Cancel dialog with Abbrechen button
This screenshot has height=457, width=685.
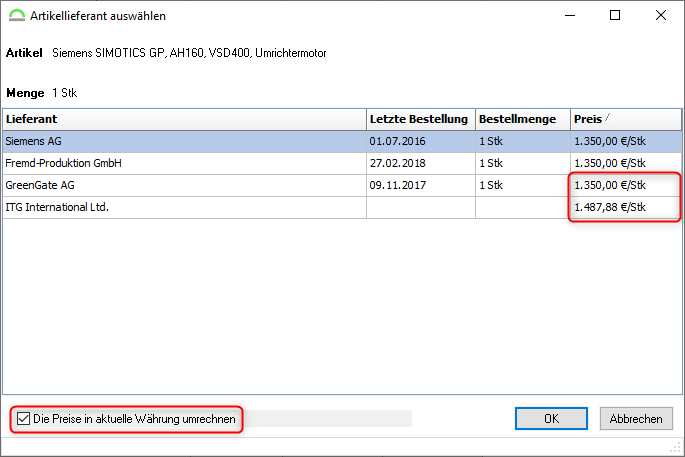pos(636,419)
